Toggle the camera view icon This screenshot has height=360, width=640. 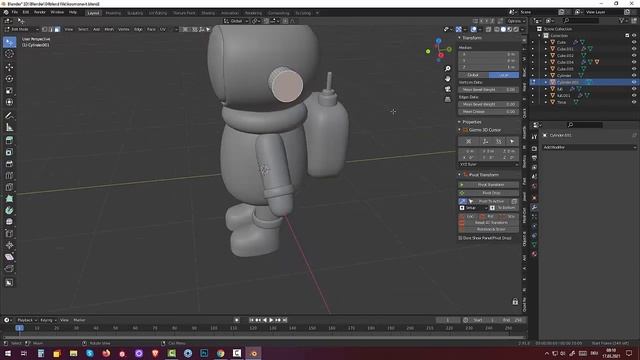[448, 89]
